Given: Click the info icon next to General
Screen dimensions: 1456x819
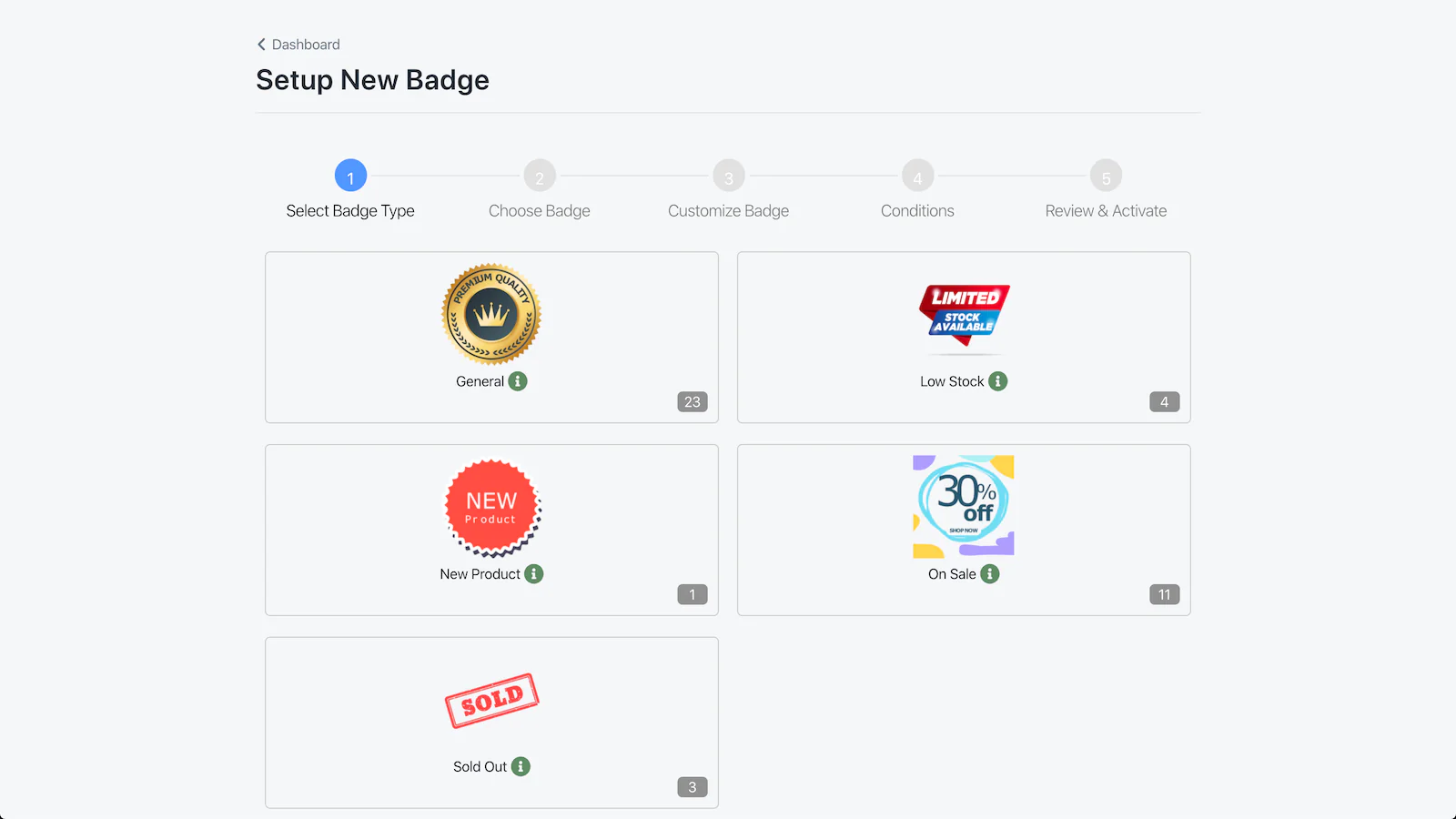Looking at the screenshot, I should point(518,381).
